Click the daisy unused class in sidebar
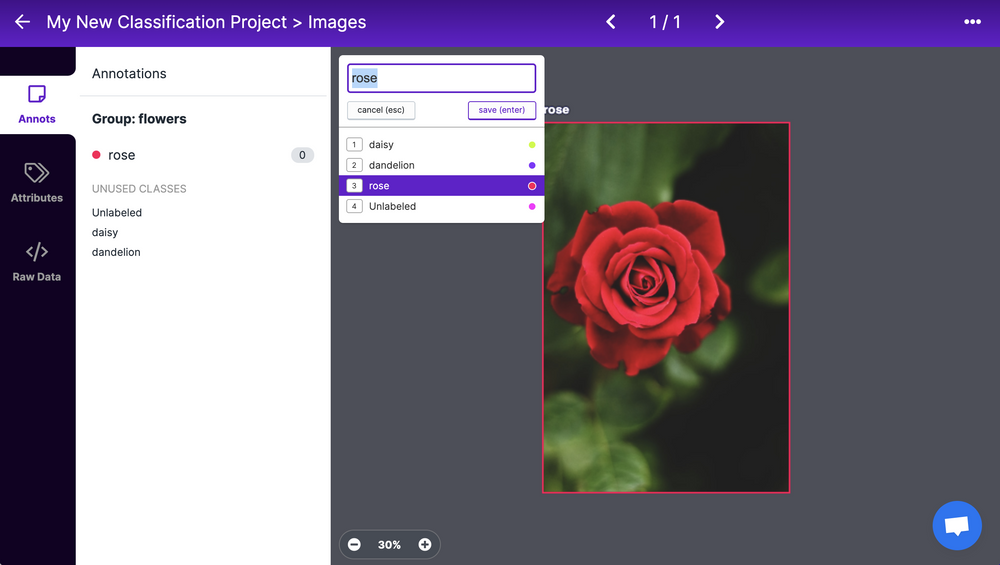 click(105, 232)
